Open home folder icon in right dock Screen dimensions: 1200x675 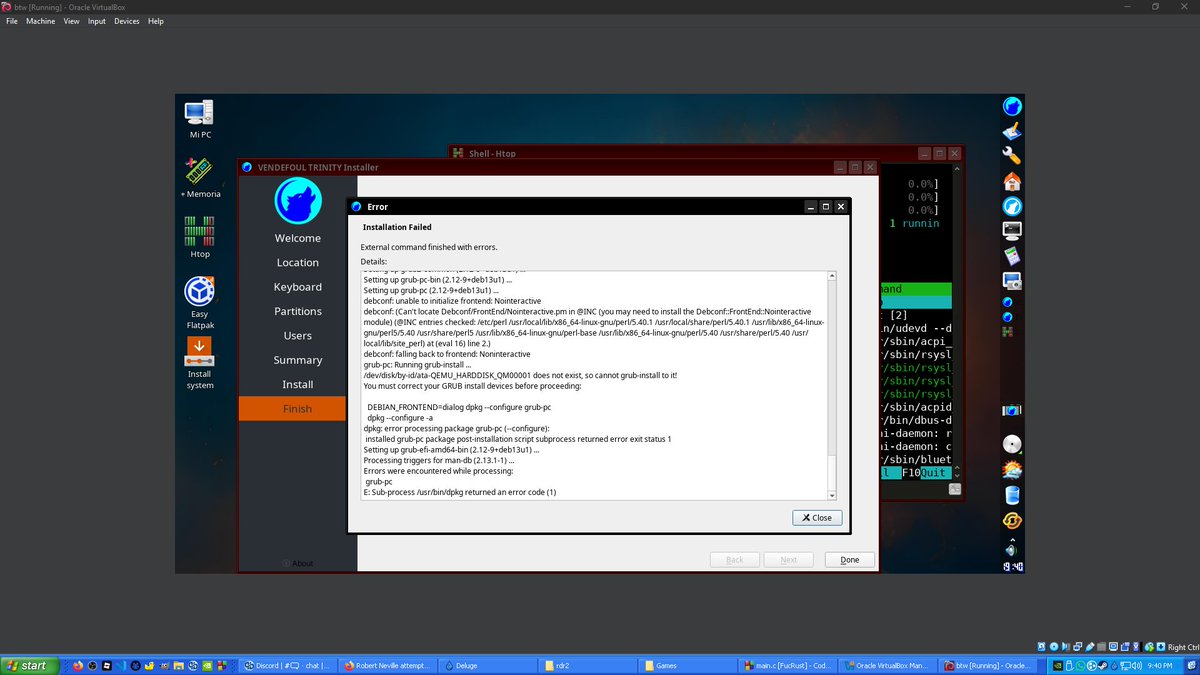pos(1012,181)
